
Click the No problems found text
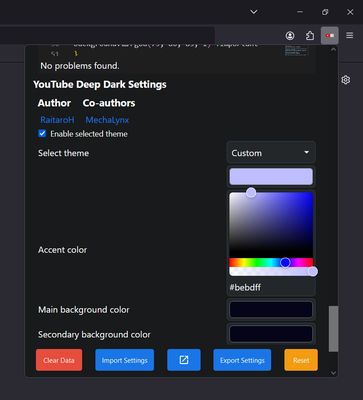pyautogui.click(x=80, y=66)
